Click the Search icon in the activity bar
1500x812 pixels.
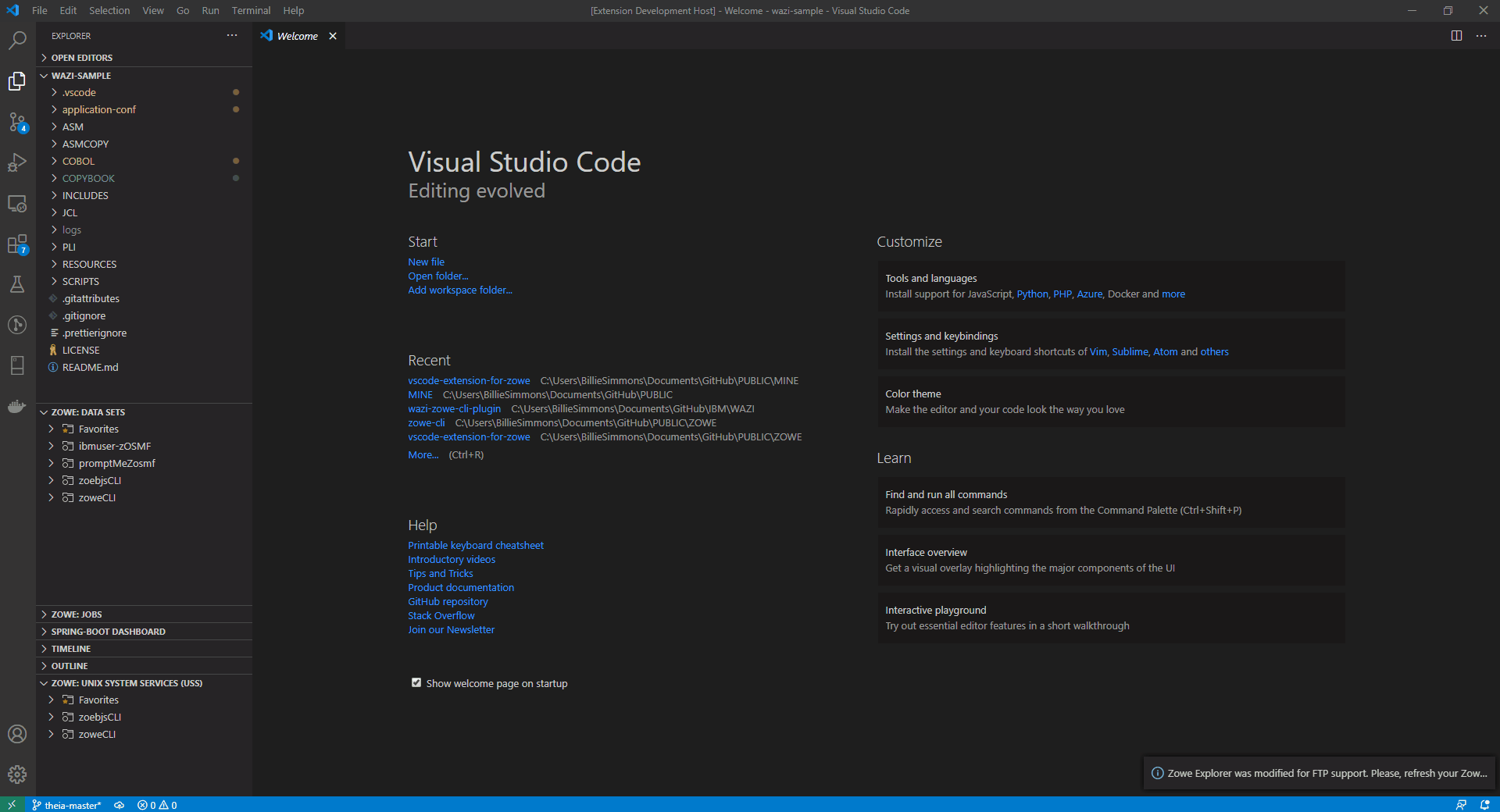click(x=17, y=40)
